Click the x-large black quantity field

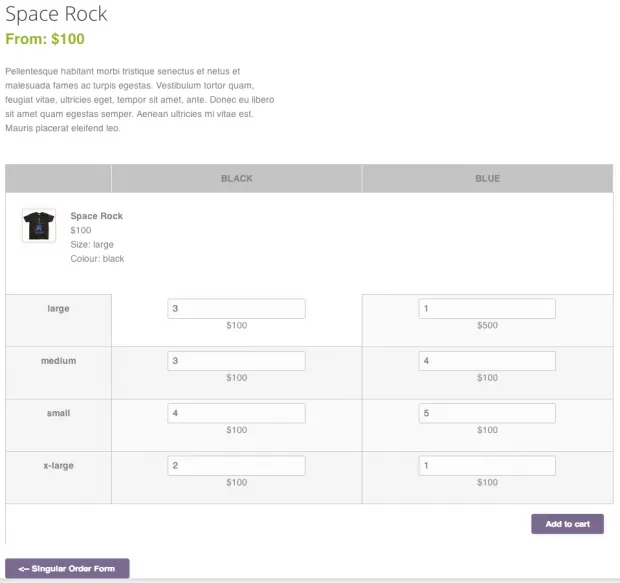pyautogui.click(x=236, y=466)
